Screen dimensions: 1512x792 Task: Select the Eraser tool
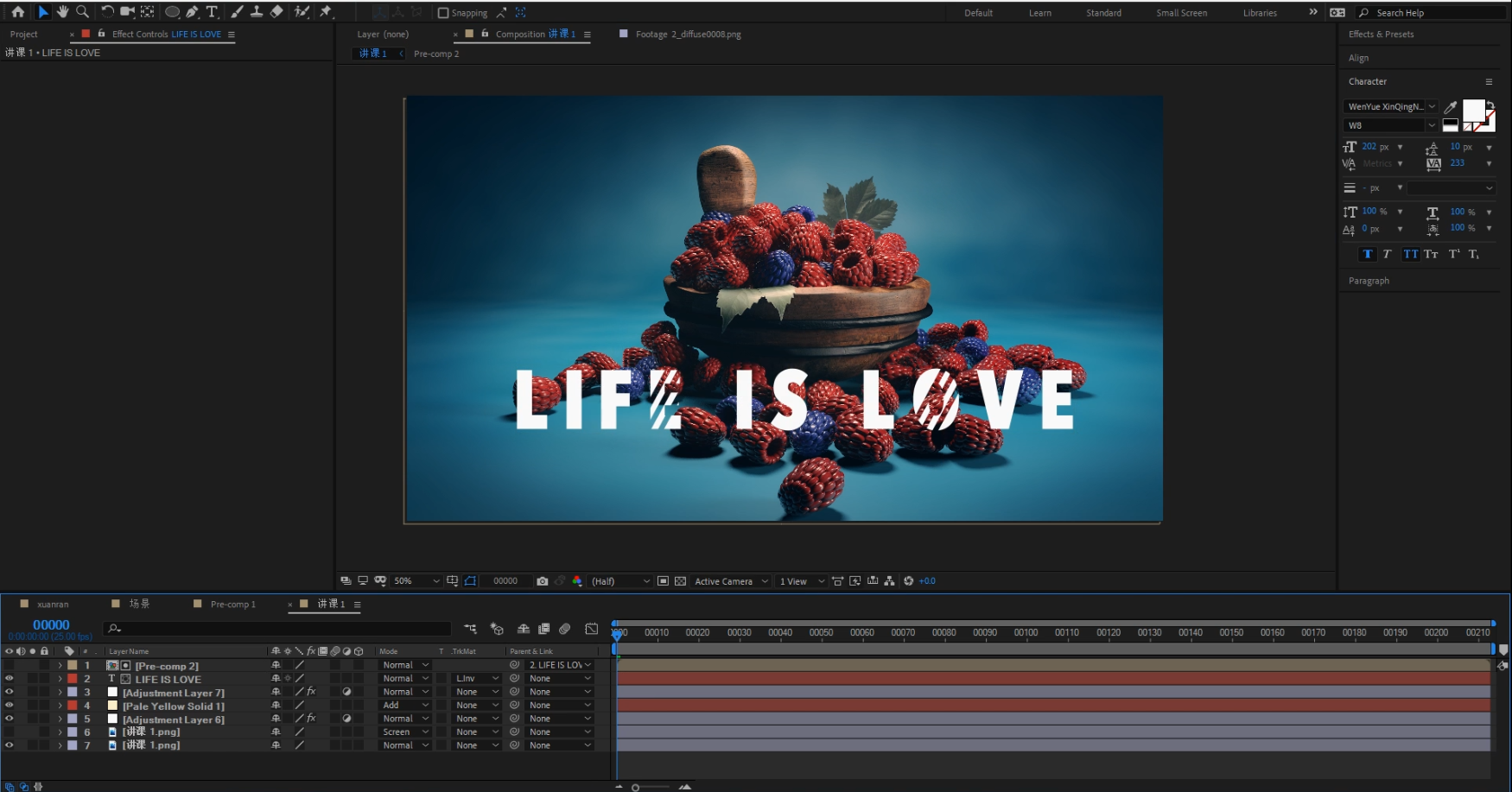coord(276,12)
